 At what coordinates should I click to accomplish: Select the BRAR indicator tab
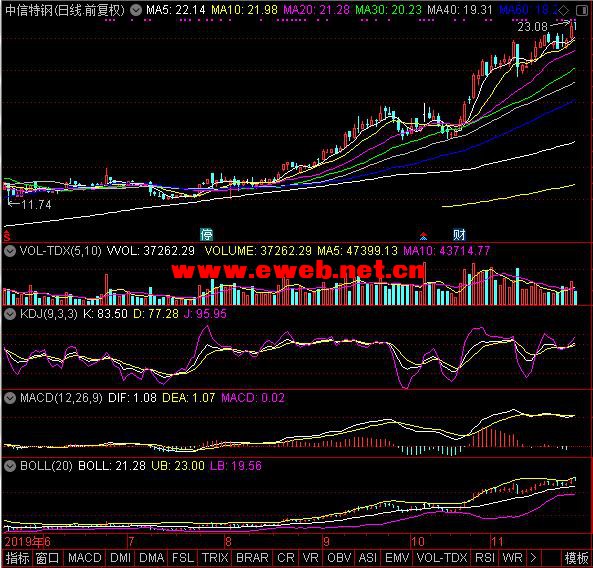252,557
